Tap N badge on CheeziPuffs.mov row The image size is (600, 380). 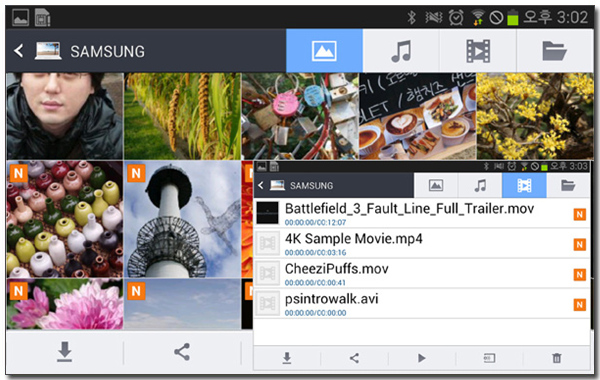click(580, 275)
